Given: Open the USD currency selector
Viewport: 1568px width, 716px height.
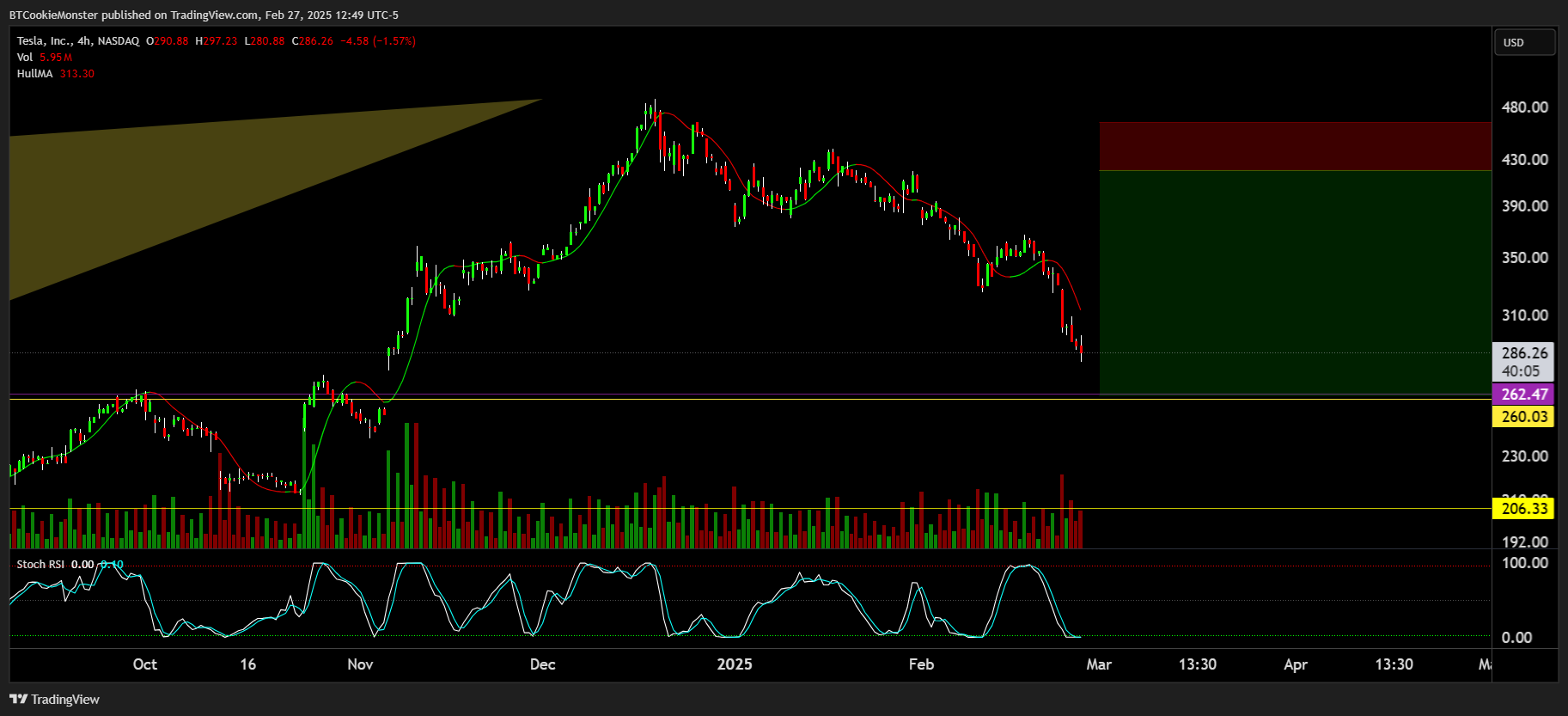Looking at the screenshot, I should [x=1525, y=42].
